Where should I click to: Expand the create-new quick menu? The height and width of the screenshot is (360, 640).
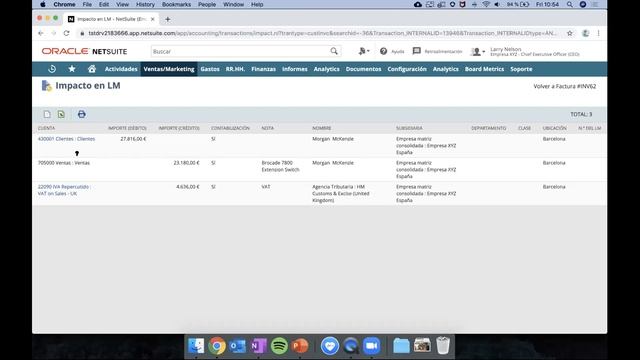[364, 51]
